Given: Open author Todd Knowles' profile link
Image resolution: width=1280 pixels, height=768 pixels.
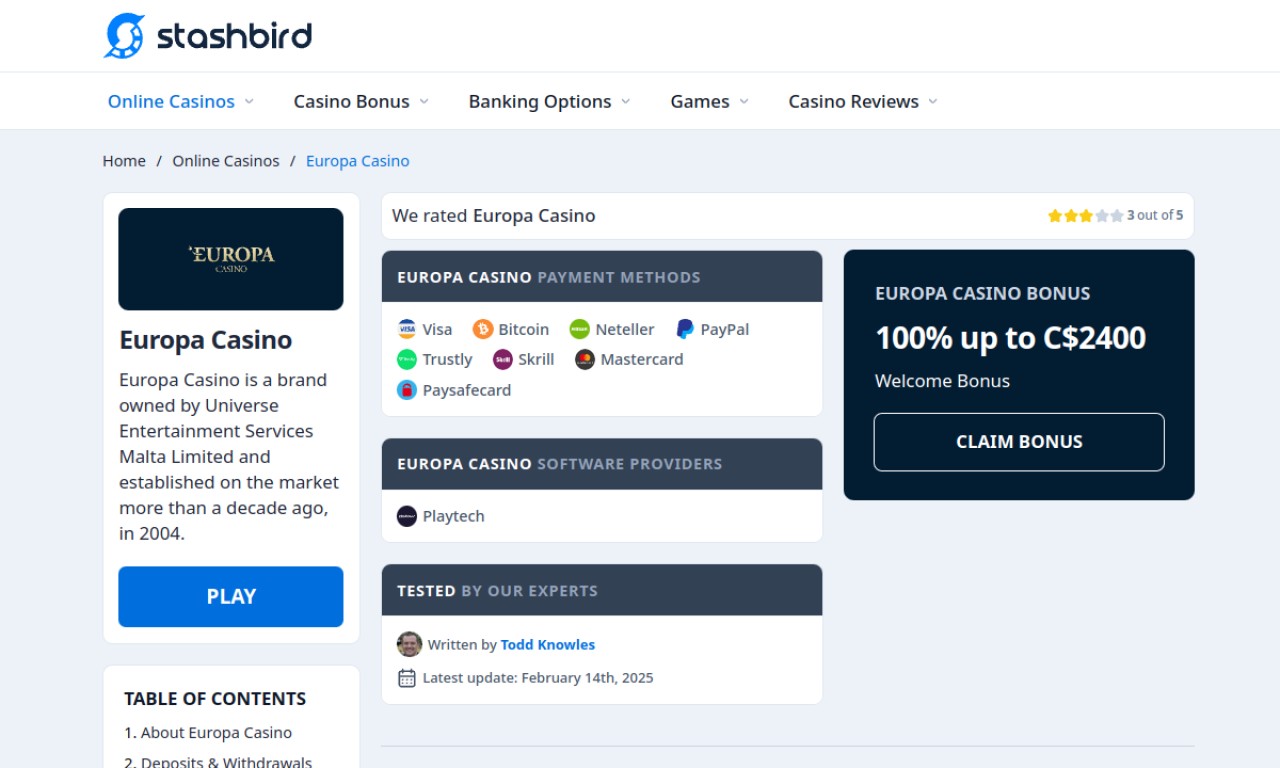Looking at the screenshot, I should pos(548,645).
